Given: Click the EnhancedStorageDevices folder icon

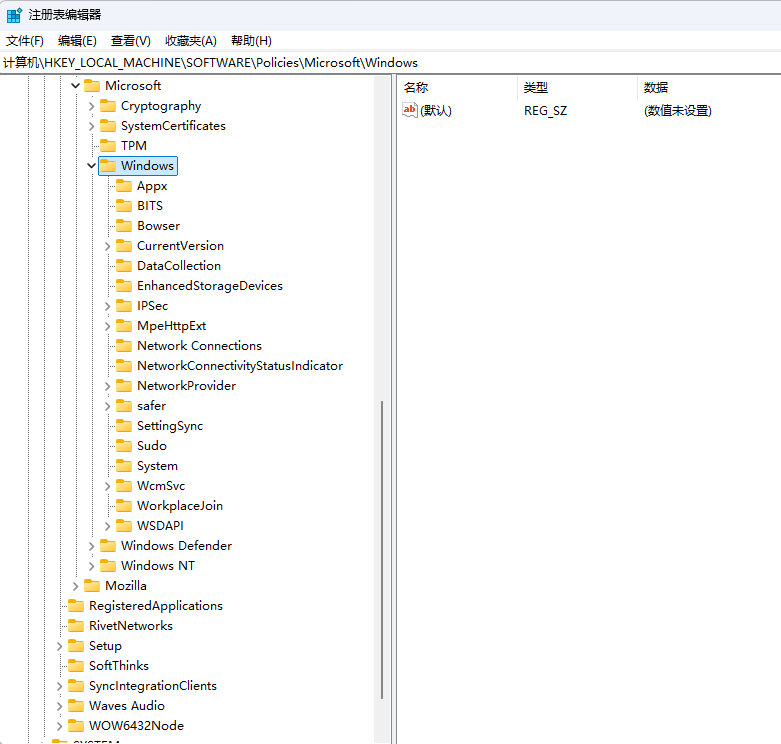Looking at the screenshot, I should pyautogui.click(x=124, y=285).
